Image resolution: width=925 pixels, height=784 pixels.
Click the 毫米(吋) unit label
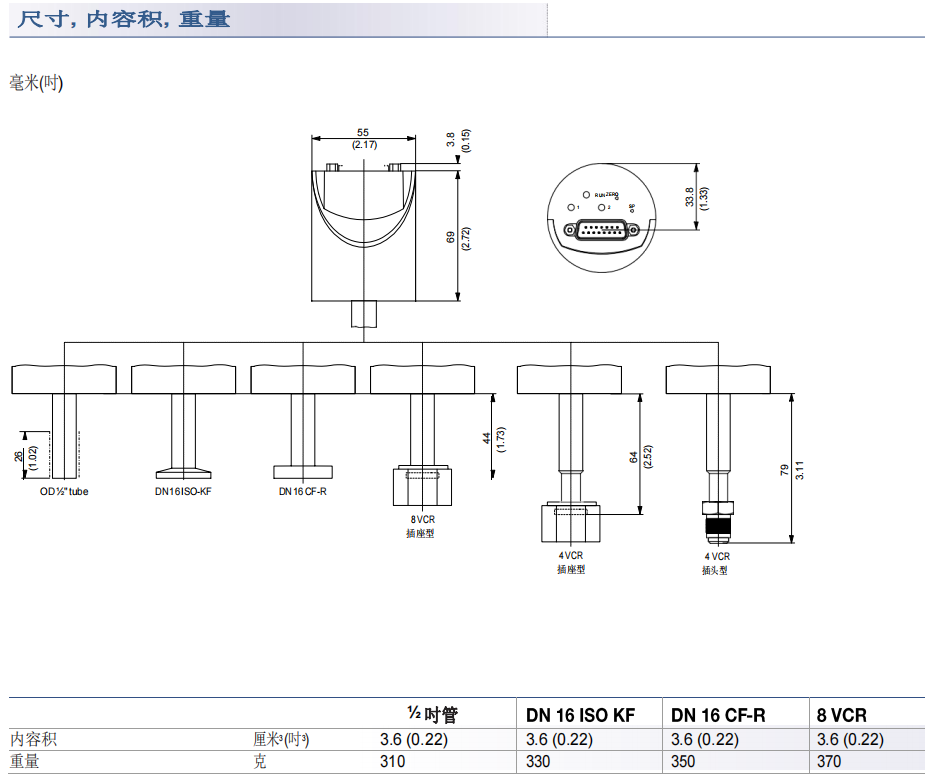37,83
